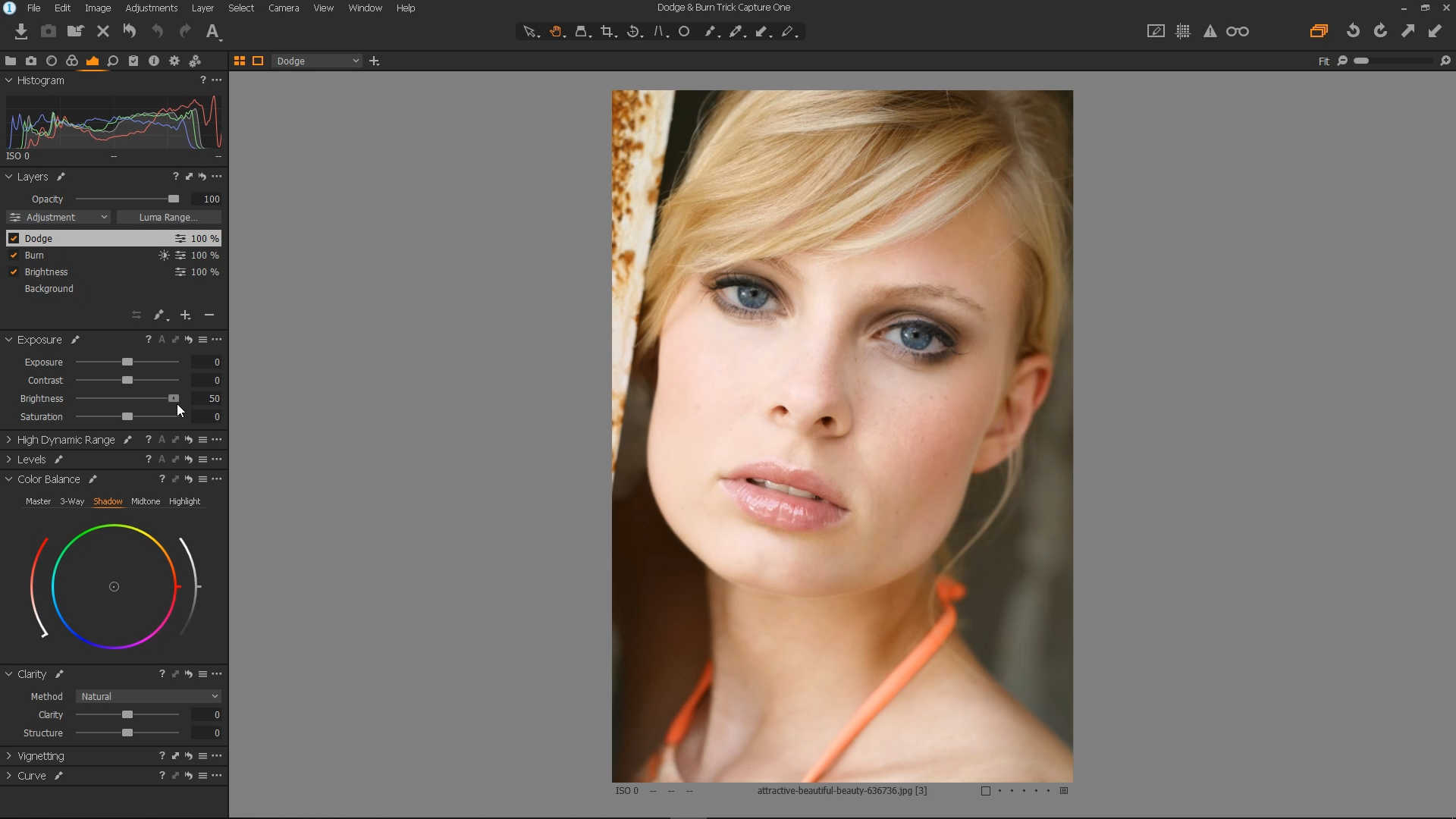Uncheck the Dodge layer checkbox
The width and height of the screenshot is (1456, 819).
[x=14, y=238]
